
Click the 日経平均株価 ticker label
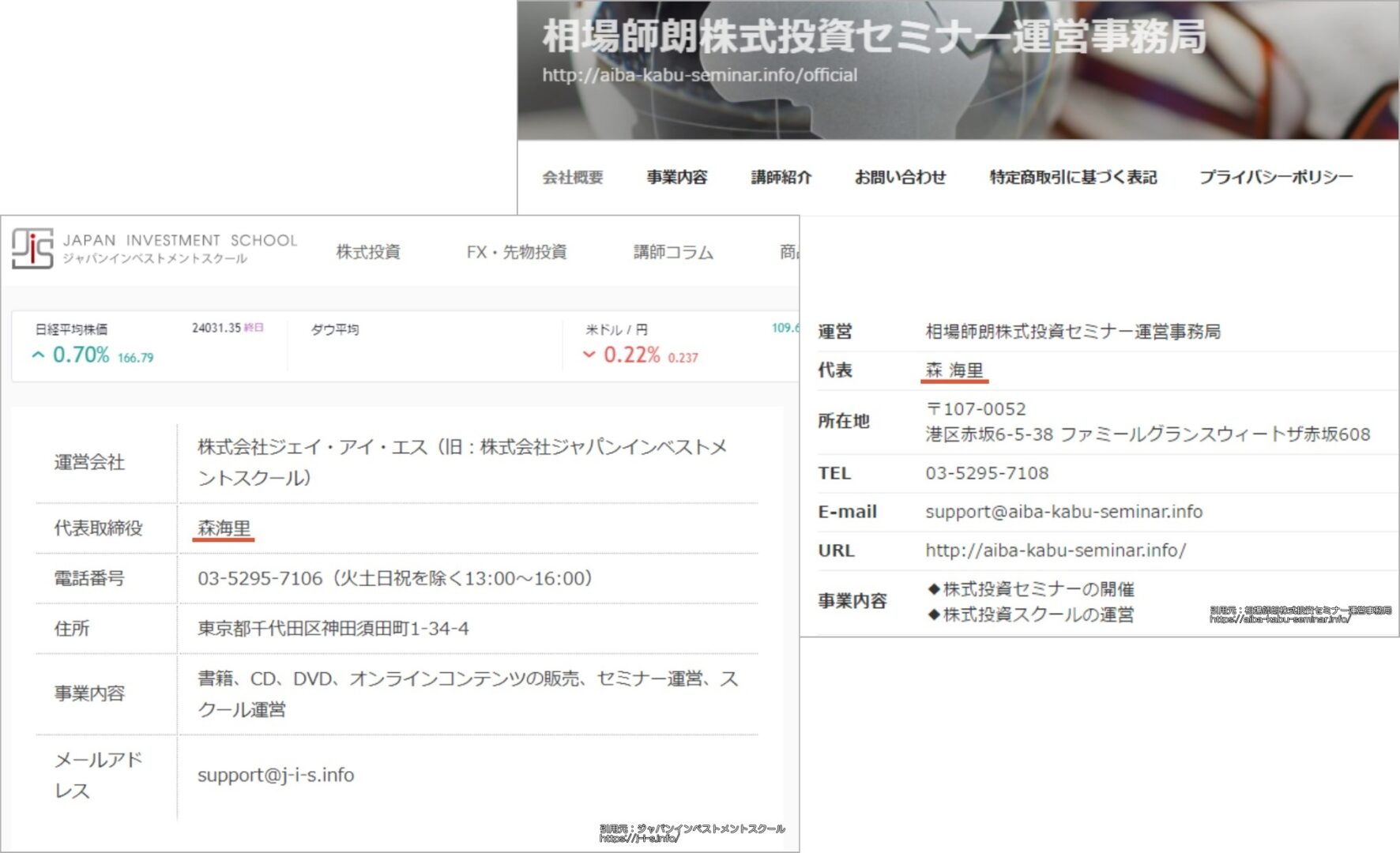point(71,329)
